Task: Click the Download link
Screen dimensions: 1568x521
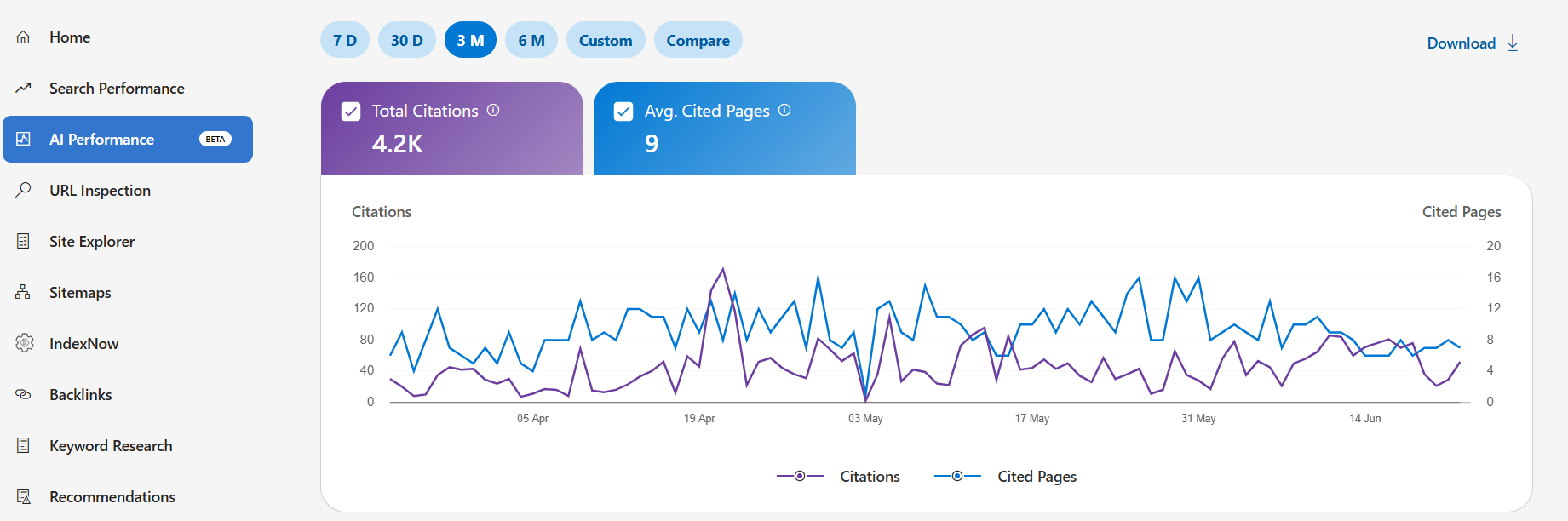Action: click(x=1473, y=43)
